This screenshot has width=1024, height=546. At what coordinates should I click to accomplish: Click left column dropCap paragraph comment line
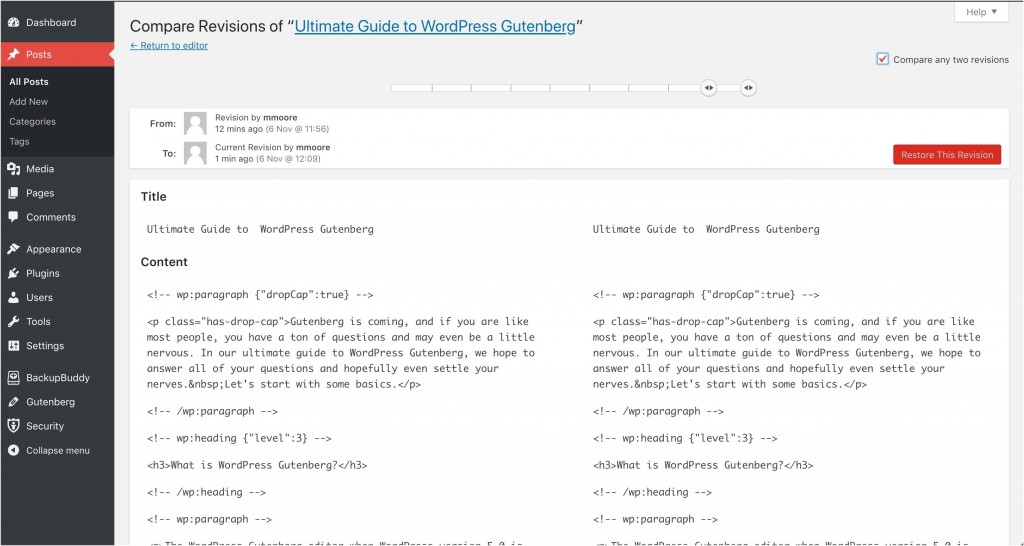point(260,295)
